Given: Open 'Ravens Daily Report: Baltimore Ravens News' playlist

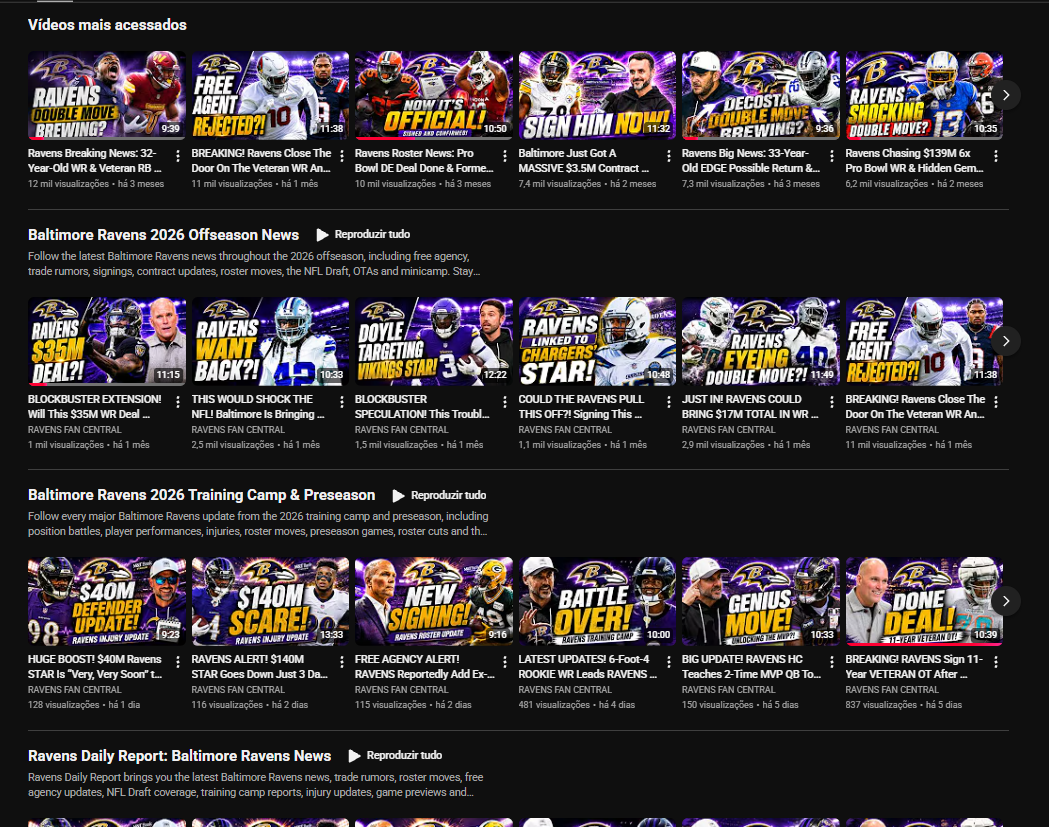Looking at the screenshot, I should (x=179, y=755).
